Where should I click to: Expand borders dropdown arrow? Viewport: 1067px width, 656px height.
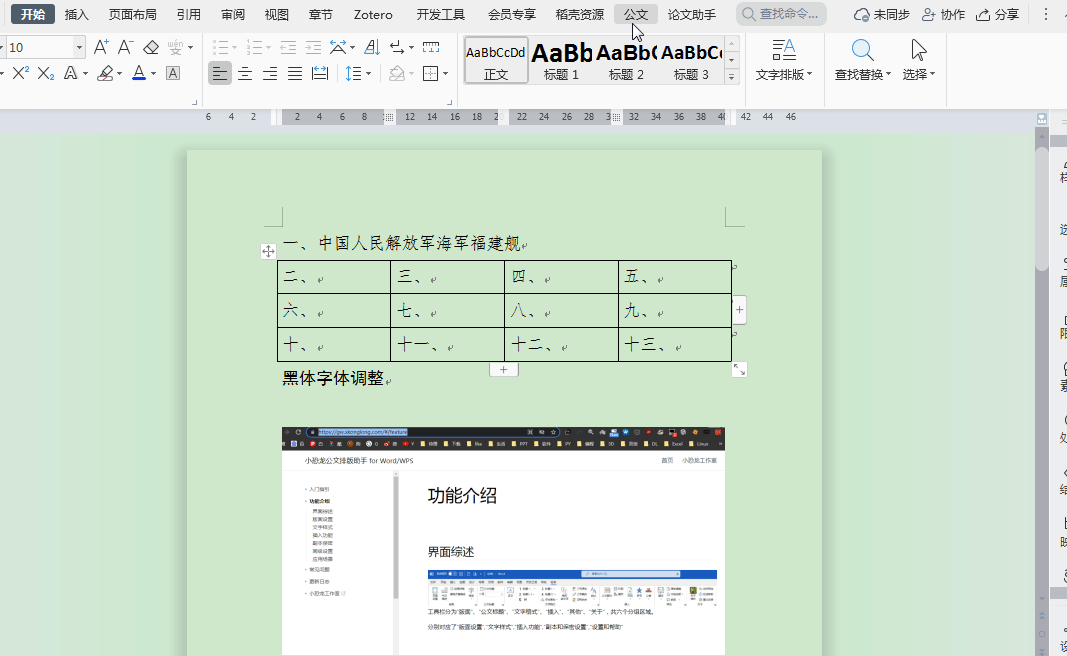point(446,73)
